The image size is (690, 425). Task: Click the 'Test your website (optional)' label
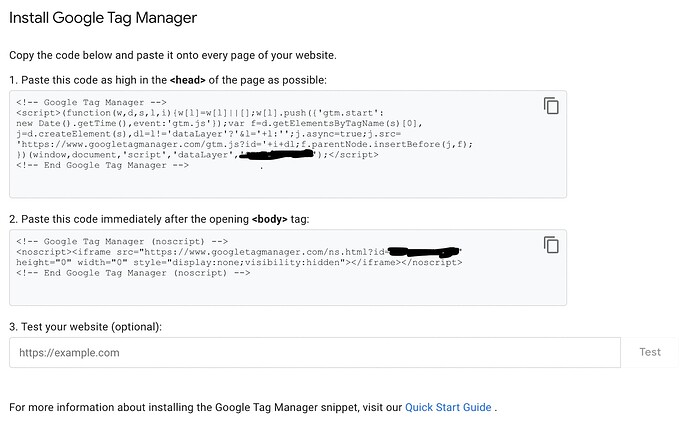point(85,327)
